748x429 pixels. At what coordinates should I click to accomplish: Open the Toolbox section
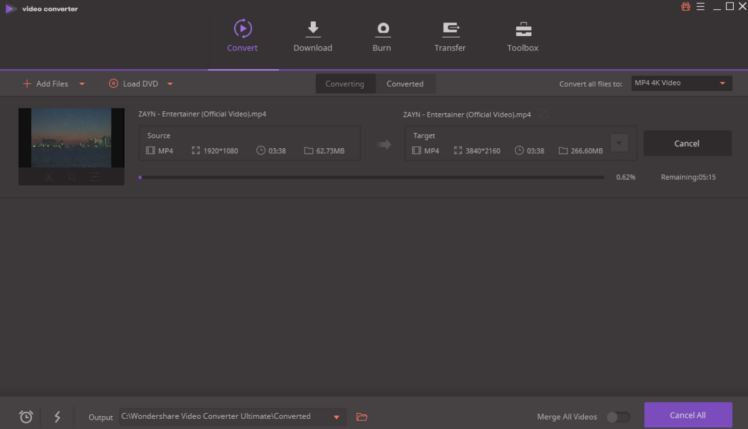[522, 36]
